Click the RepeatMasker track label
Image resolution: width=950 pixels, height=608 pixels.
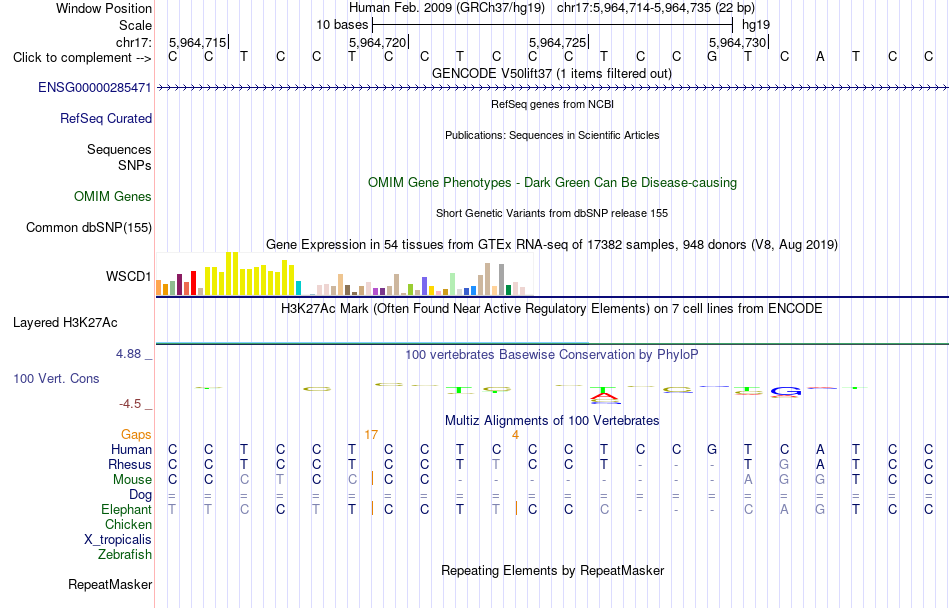click(x=110, y=585)
